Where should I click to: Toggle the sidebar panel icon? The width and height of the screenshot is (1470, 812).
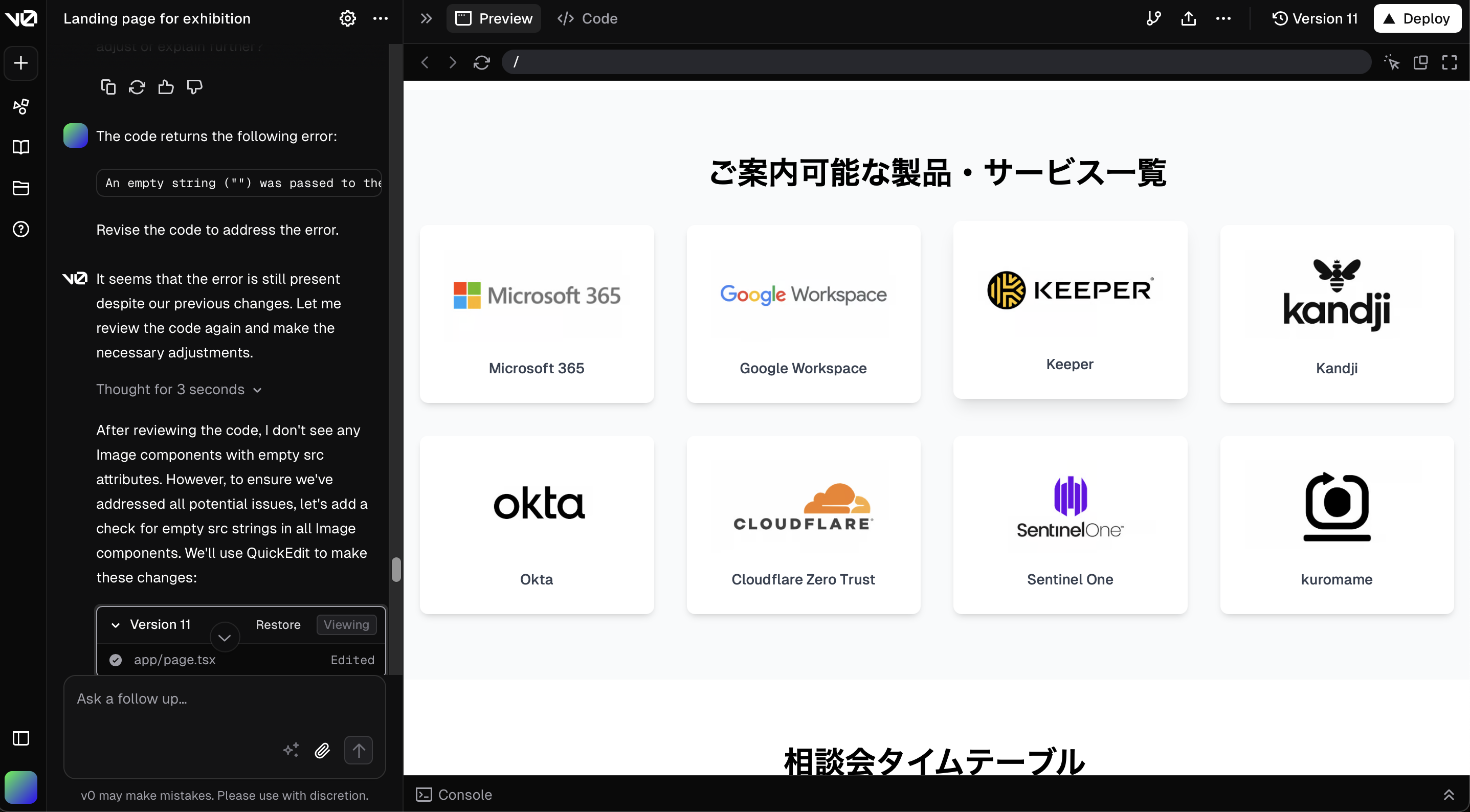tap(20, 738)
